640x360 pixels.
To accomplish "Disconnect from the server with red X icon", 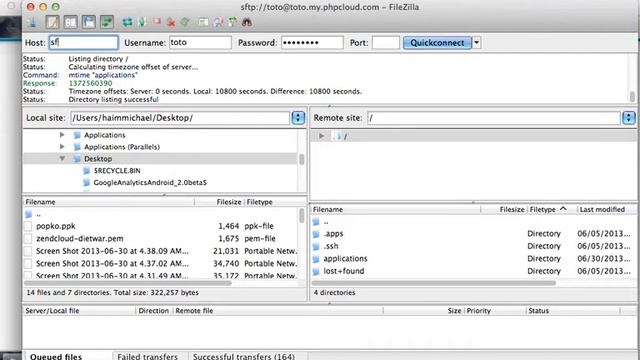I will [x=171, y=22].
